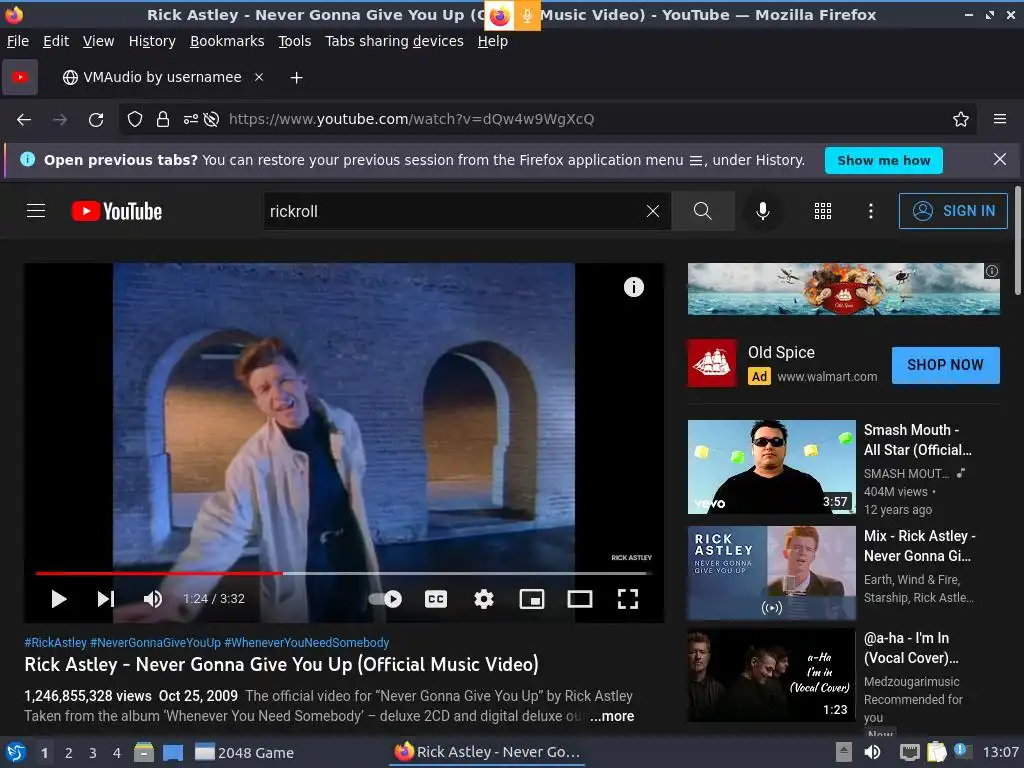Open the video settings gear
Screen dimensions: 1024x768
483,599
